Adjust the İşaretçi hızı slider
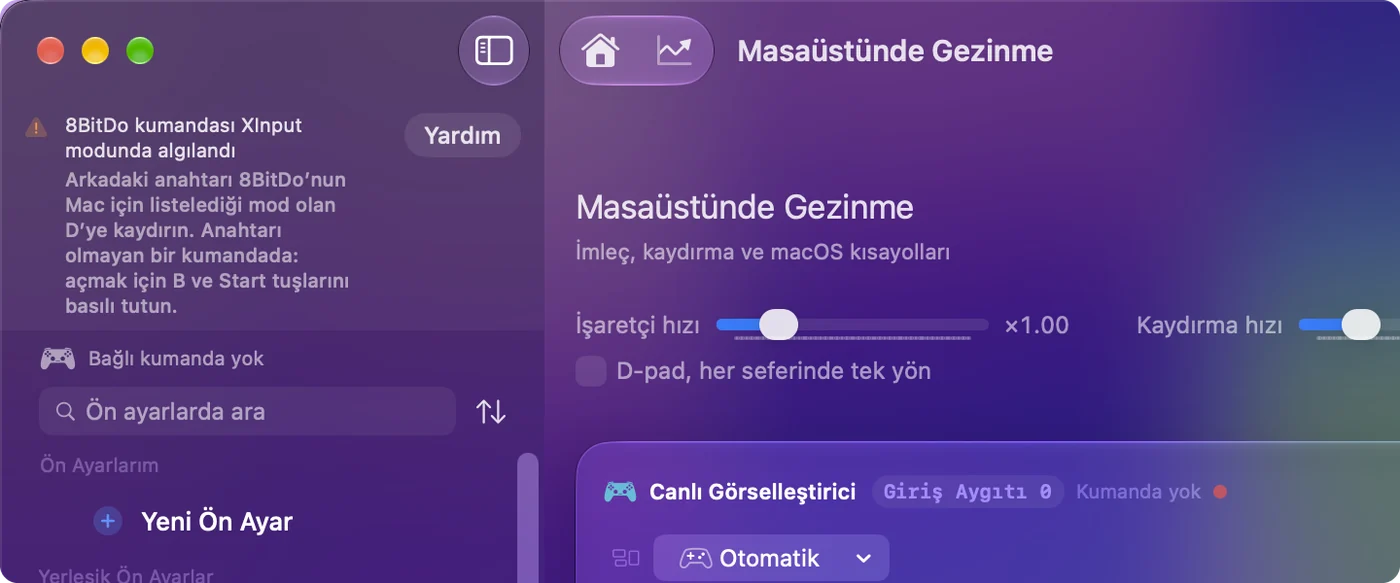This screenshot has width=1400, height=583. (778, 325)
